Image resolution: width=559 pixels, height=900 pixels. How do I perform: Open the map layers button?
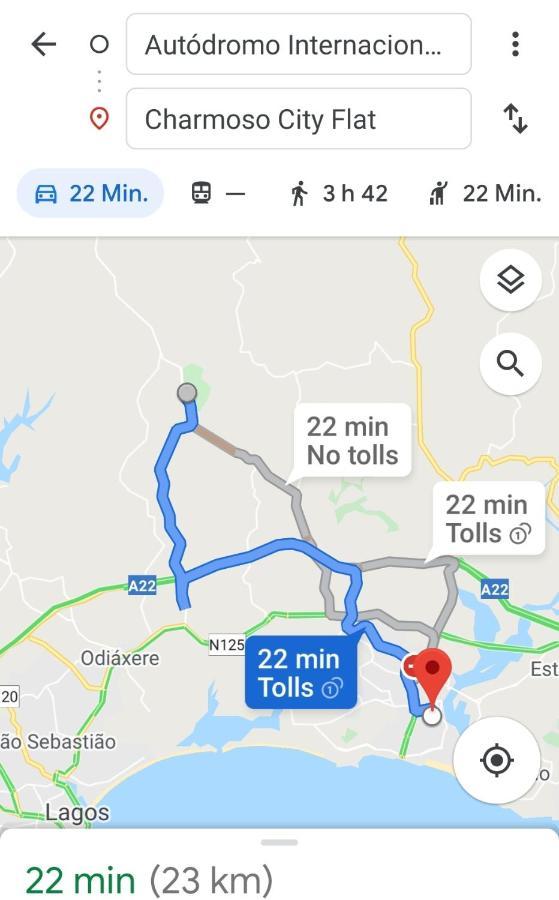click(x=510, y=281)
